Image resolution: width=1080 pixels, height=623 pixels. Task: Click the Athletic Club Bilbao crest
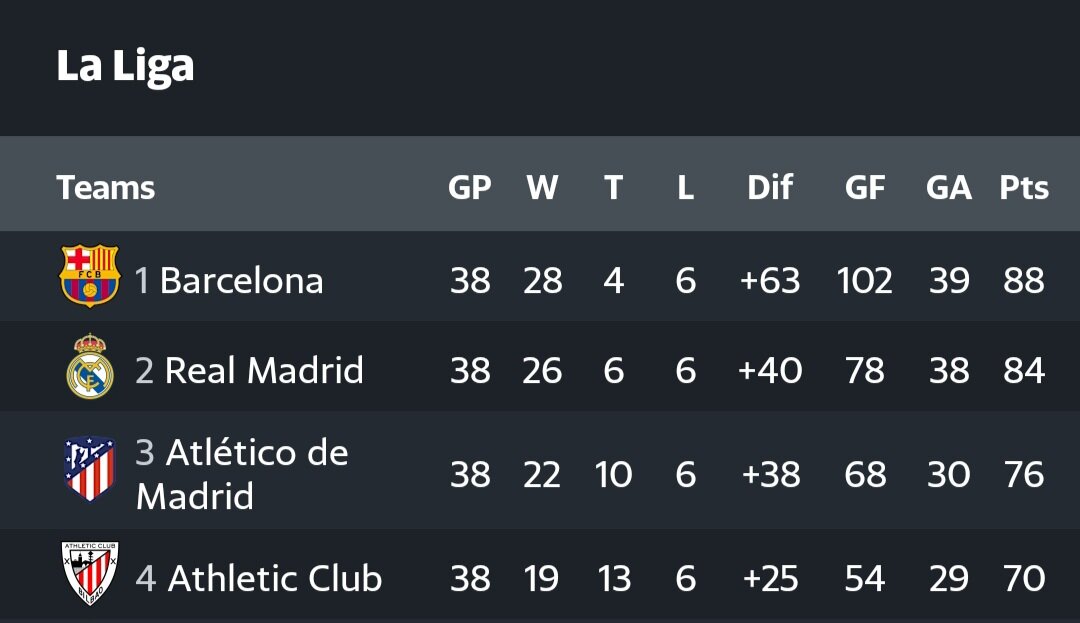(90, 573)
